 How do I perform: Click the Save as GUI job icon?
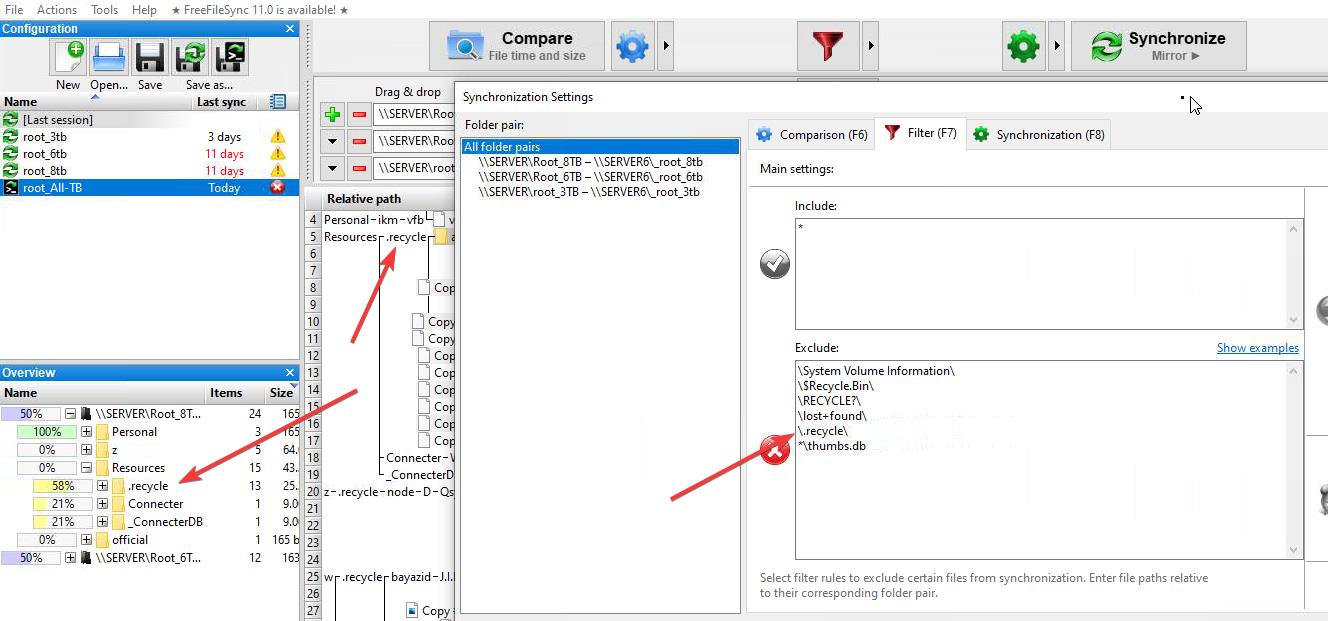point(190,57)
